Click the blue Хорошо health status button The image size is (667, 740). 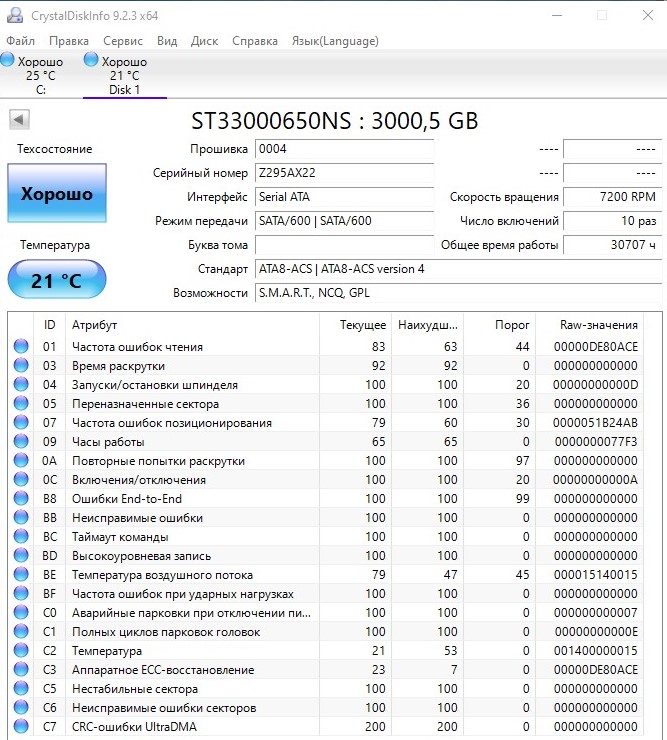pos(57,193)
